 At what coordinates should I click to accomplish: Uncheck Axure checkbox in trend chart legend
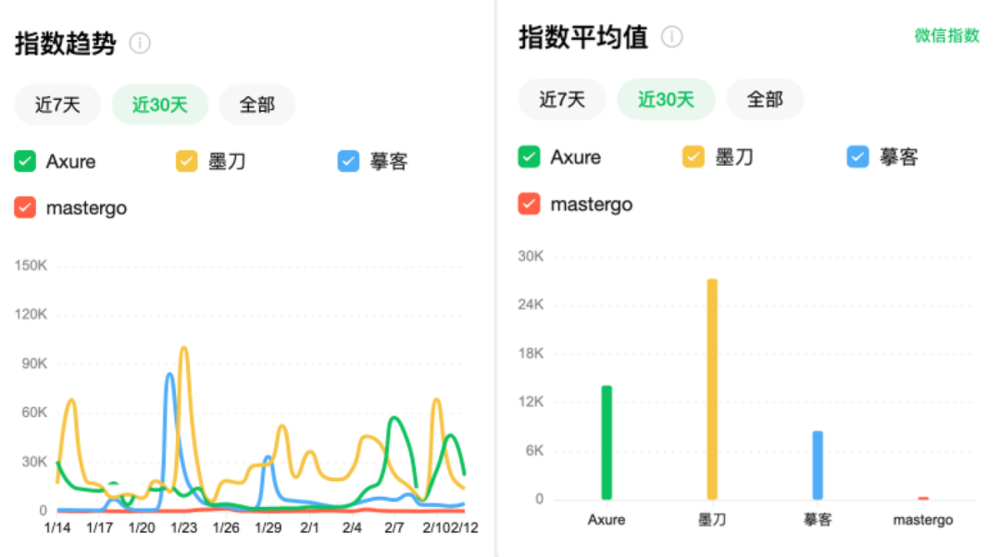(x=26, y=161)
